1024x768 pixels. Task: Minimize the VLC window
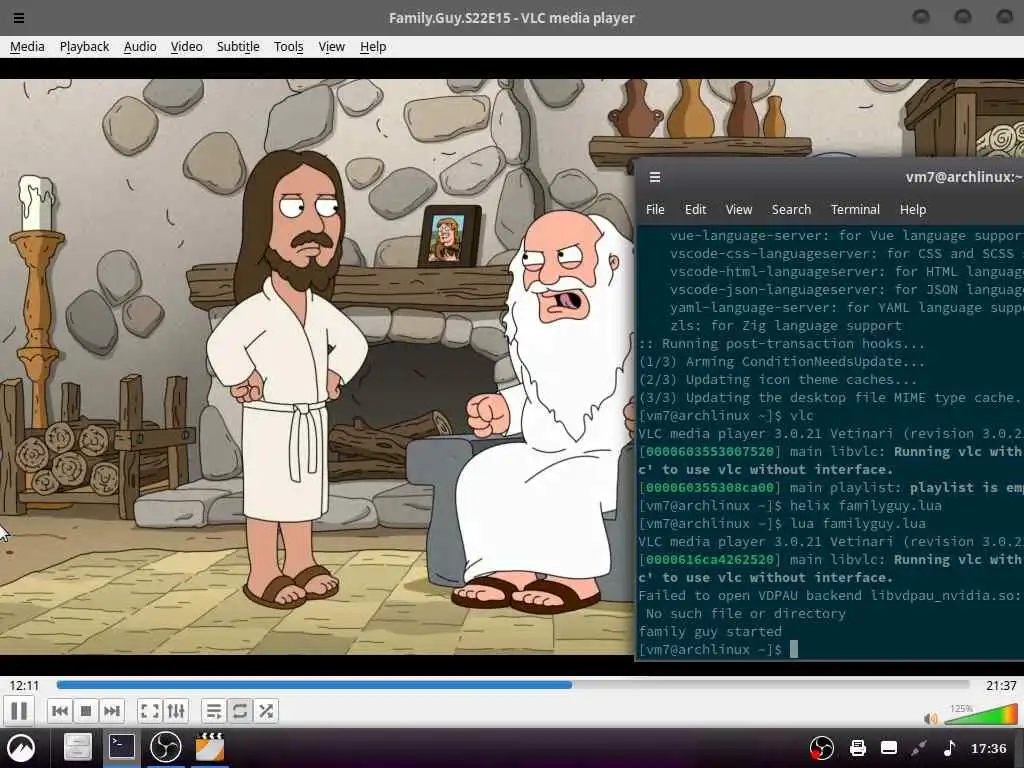921,17
